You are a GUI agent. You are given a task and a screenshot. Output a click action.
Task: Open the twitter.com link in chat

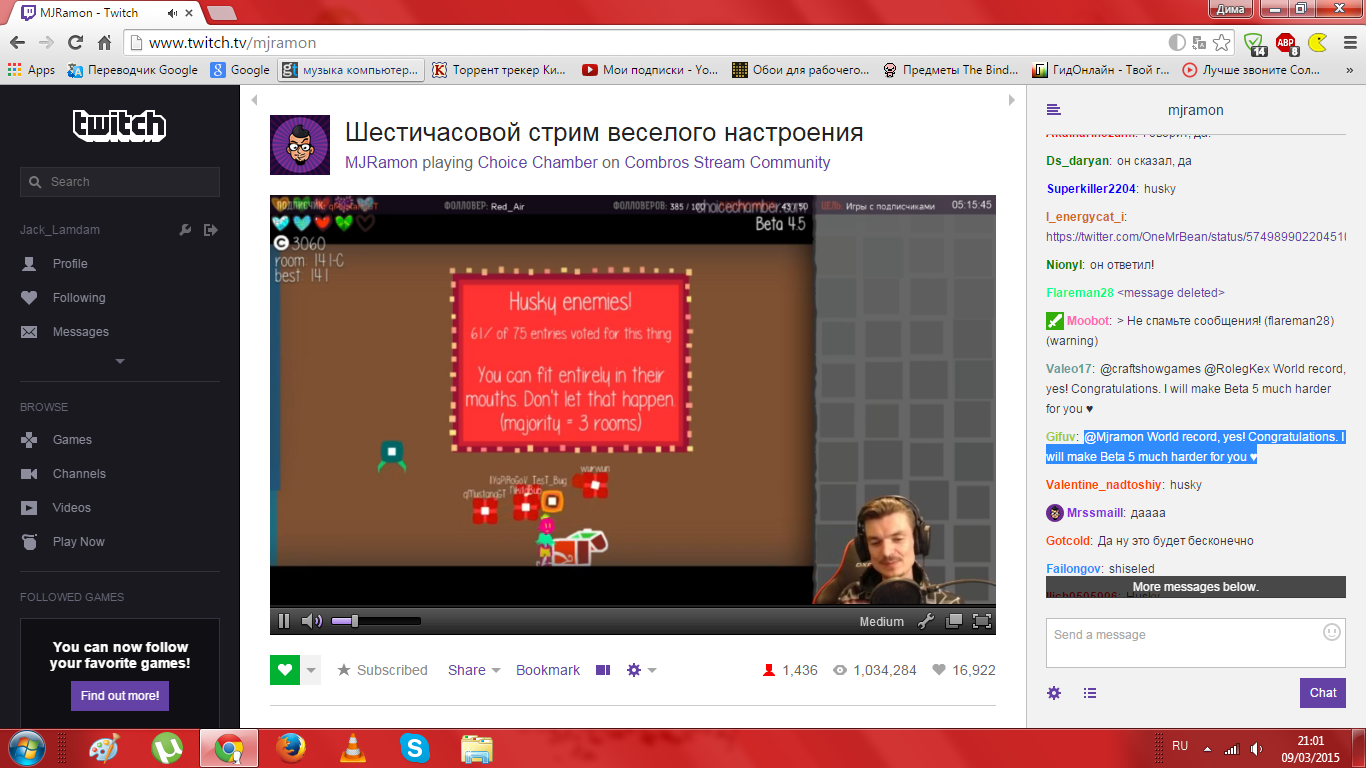point(1196,237)
